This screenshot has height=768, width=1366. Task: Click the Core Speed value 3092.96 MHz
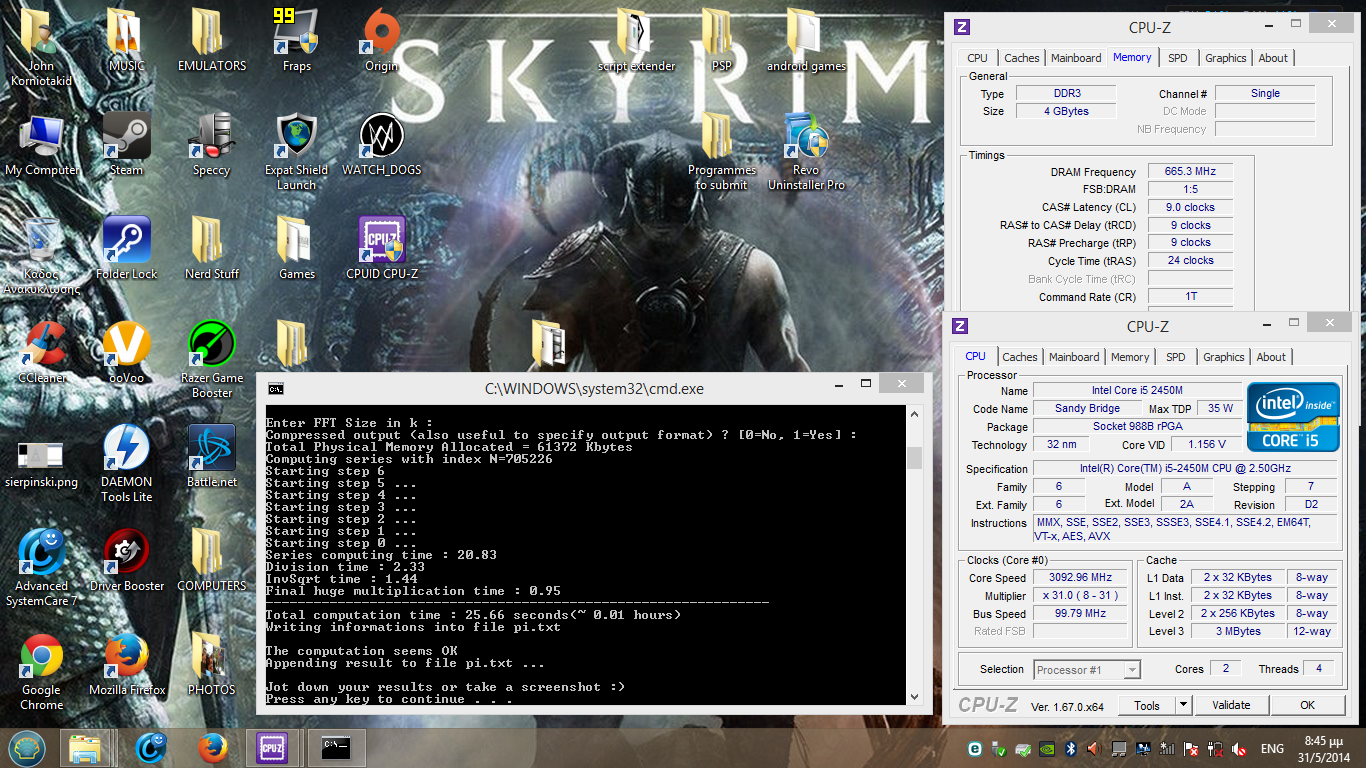coord(1082,578)
